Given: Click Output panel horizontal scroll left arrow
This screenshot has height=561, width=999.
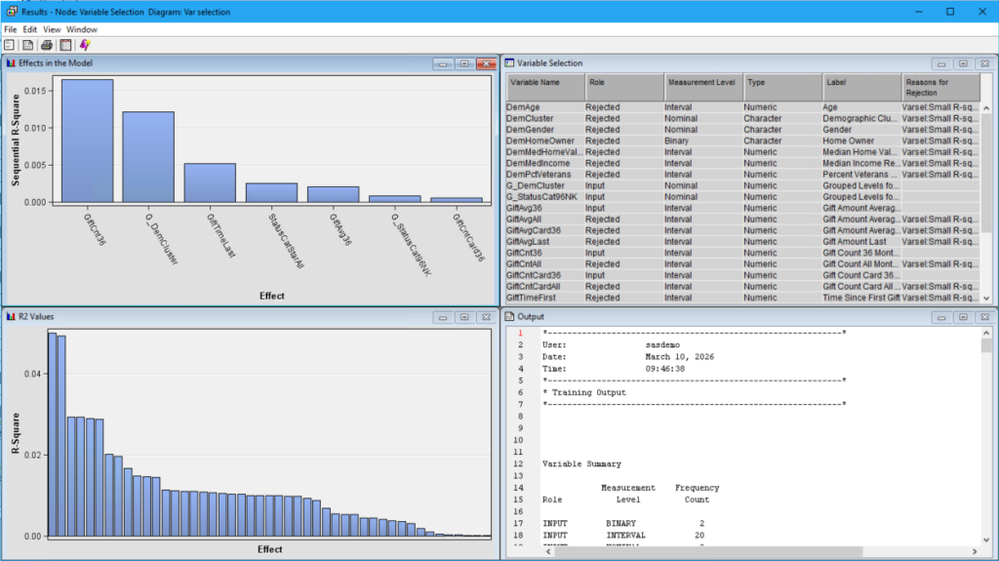Looking at the screenshot, I should click(548, 551).
